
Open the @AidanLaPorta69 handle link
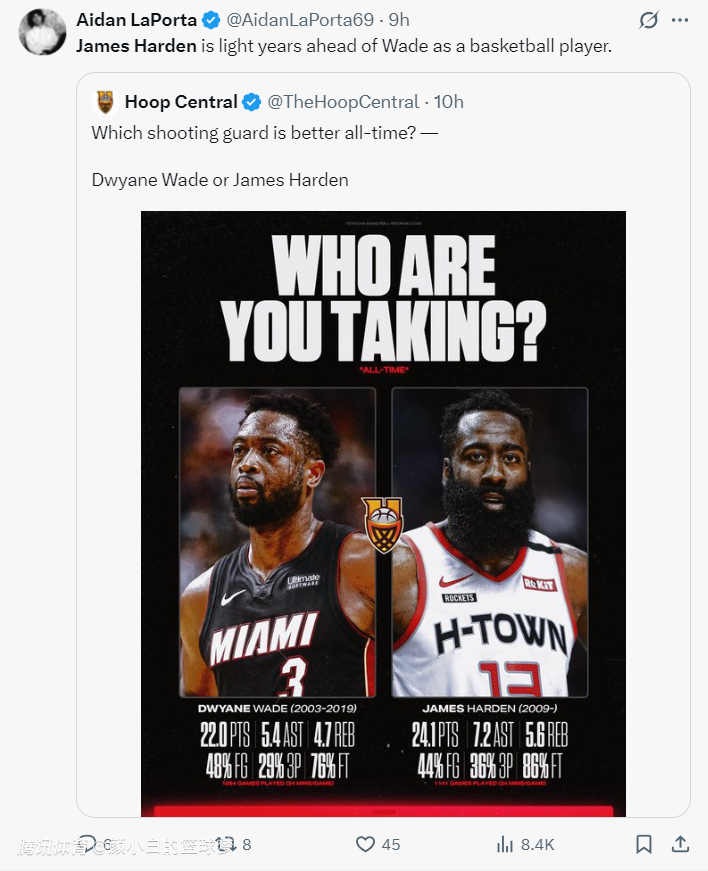299,21
